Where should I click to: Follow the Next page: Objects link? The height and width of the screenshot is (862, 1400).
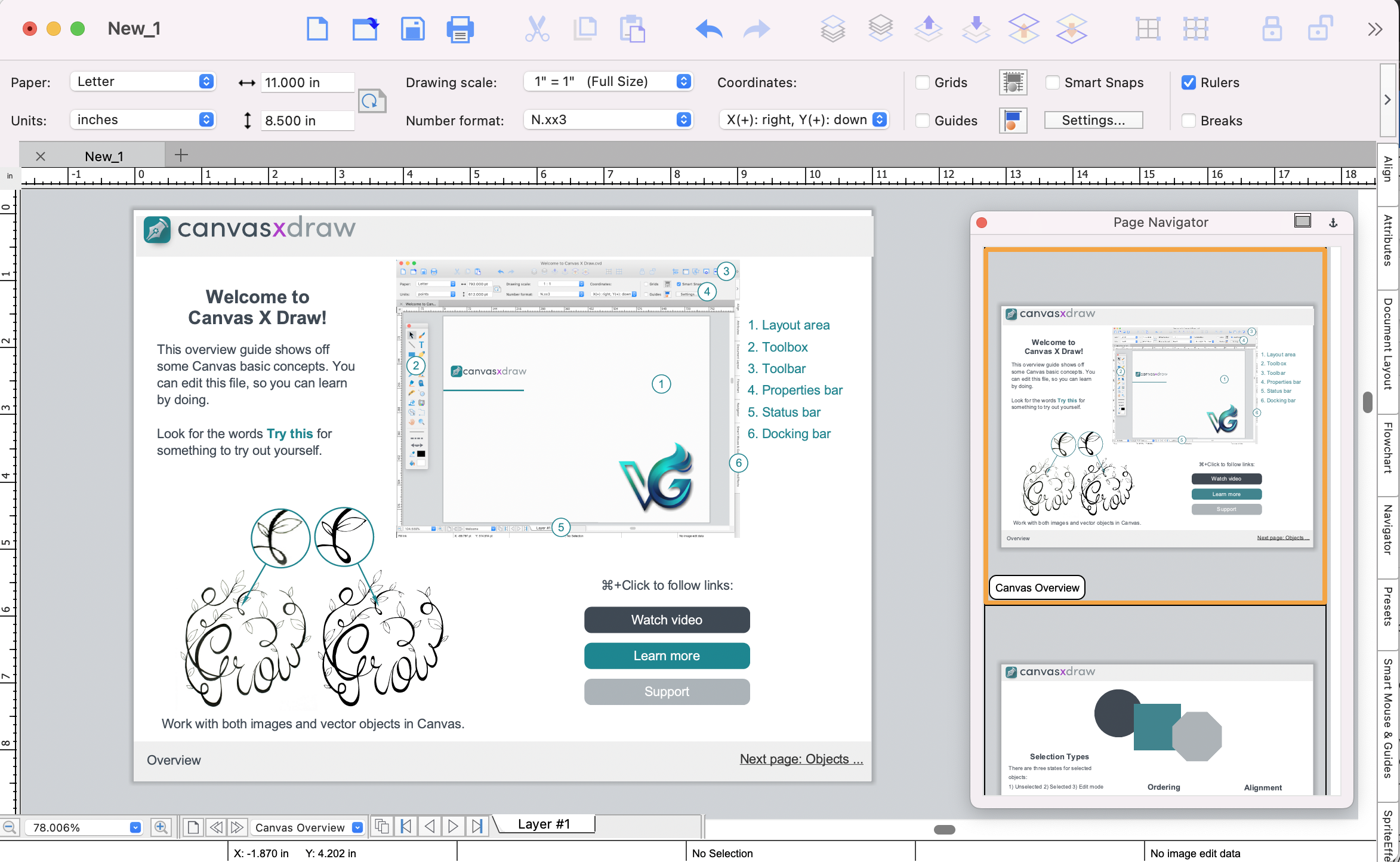click(x=801, y=759)
